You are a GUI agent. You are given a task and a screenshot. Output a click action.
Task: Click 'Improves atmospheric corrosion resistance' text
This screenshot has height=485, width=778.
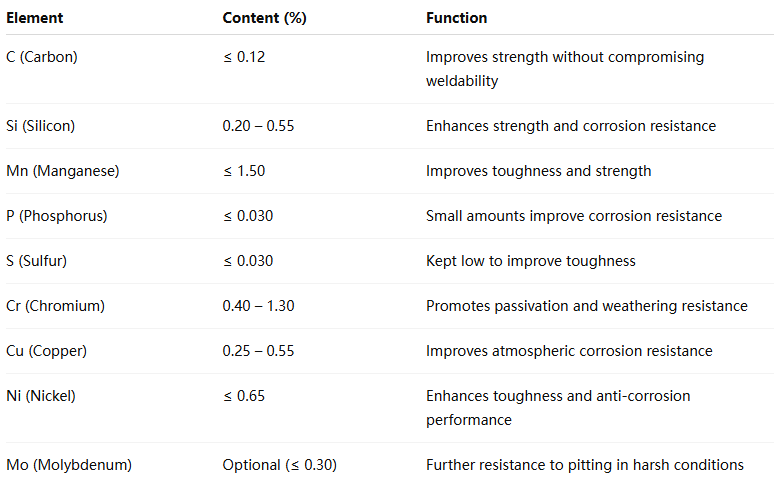[x=569, y=351]
